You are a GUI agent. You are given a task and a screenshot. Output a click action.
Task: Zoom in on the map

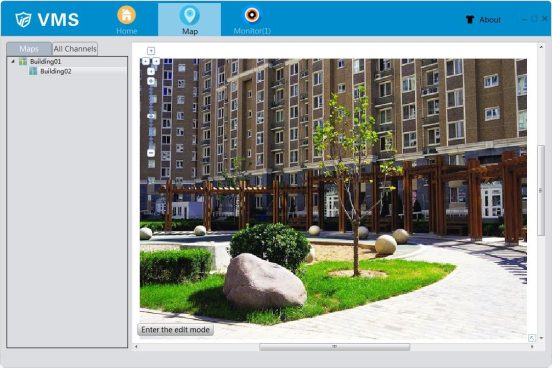(x=151, y=81)
